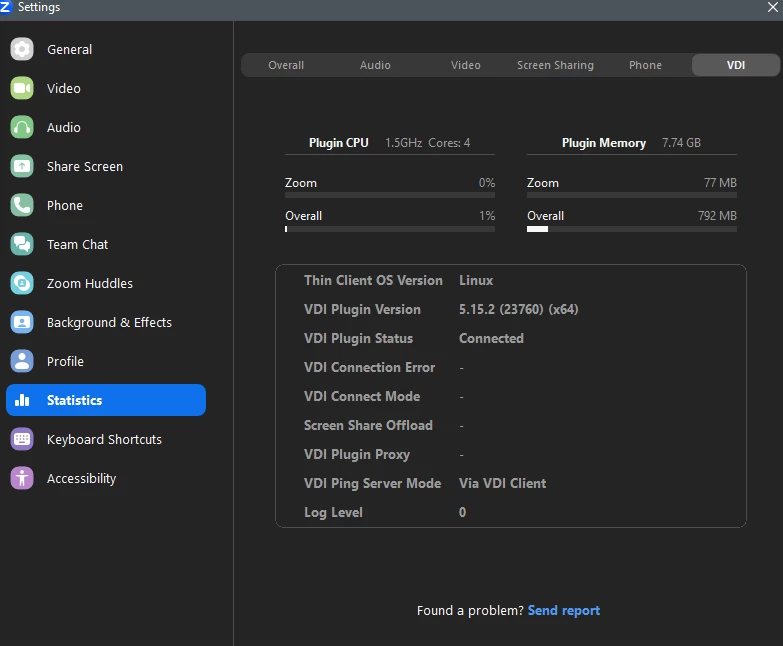Open Audio settings label
The image size is (783, 646).
pos(63,127)
